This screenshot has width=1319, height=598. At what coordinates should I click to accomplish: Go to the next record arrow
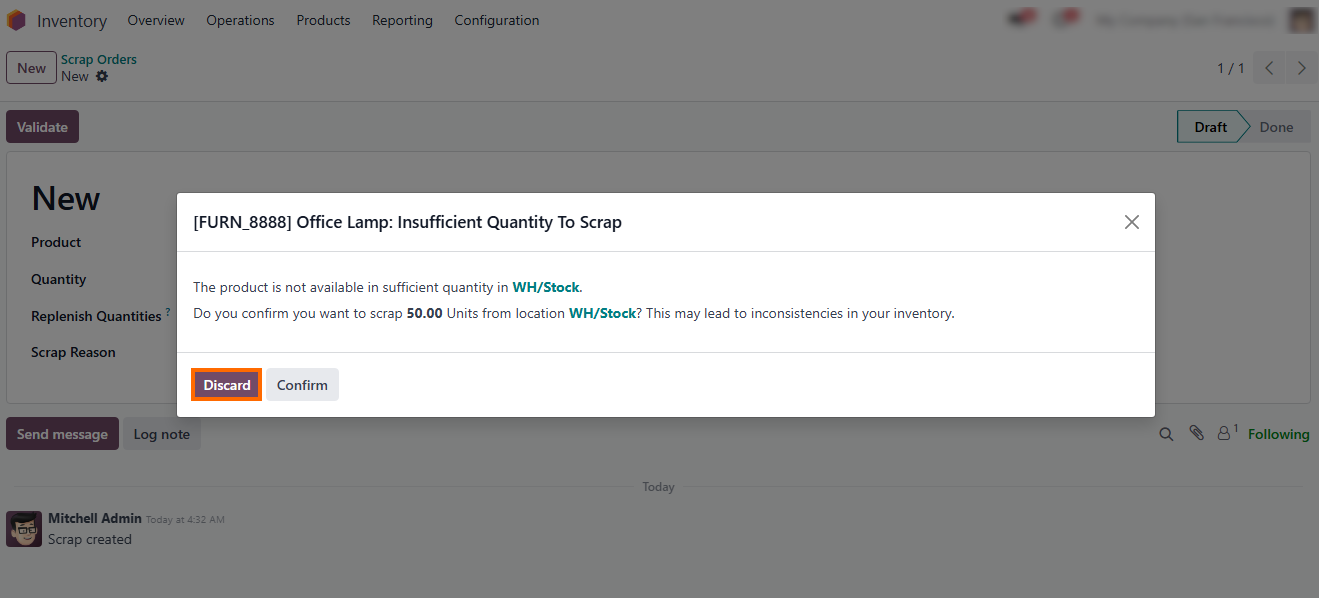[x=1301, y=68]
